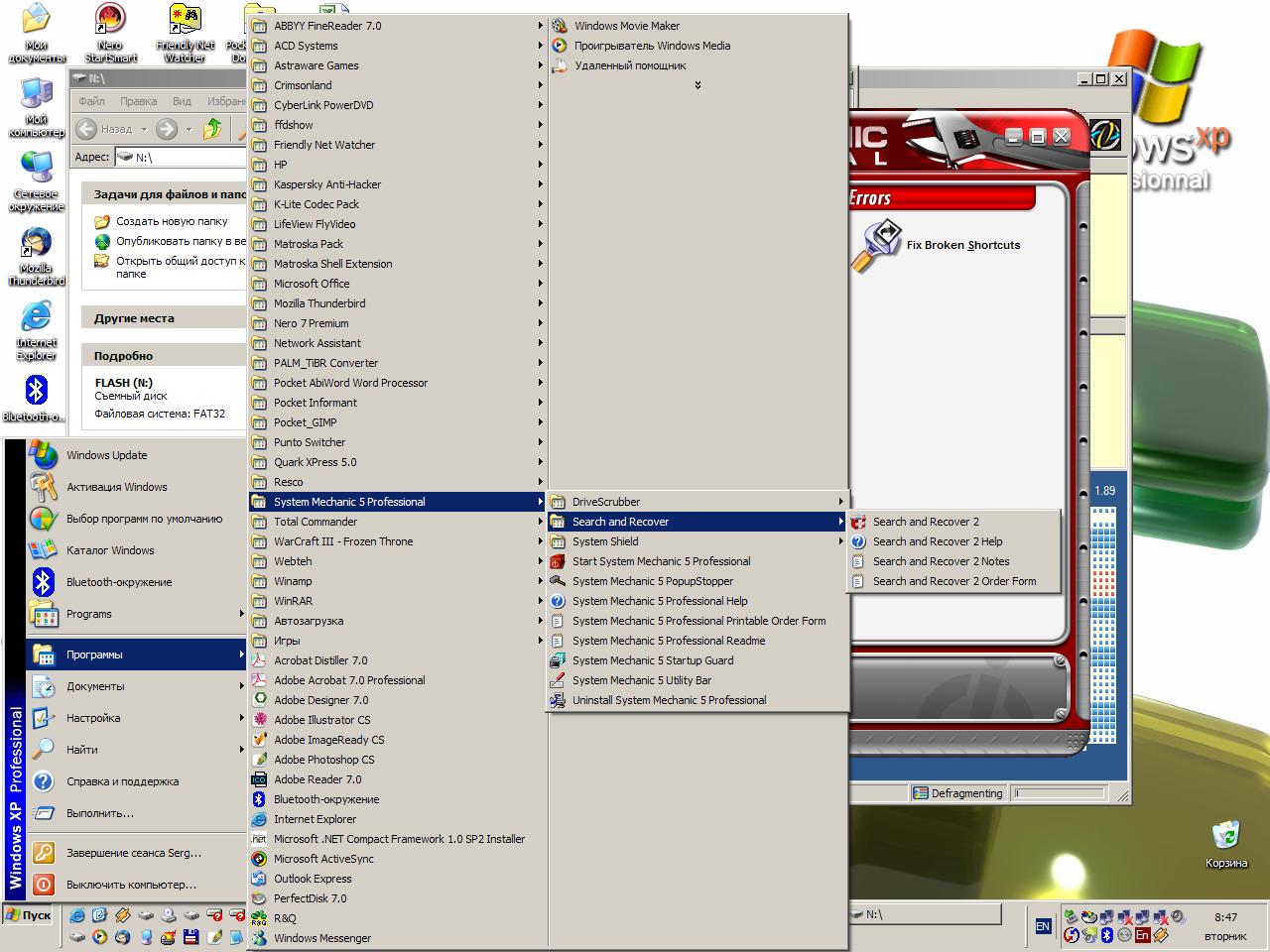The image size is (1270, 952).
Task: Launch Search and Recover 2
Action: 953,522
